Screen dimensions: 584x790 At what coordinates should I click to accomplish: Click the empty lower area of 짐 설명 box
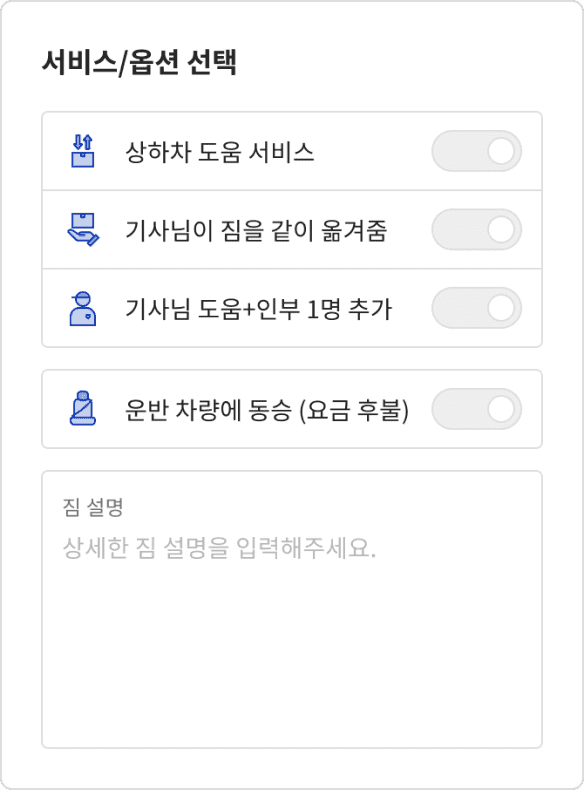click(x=292, y=655)
